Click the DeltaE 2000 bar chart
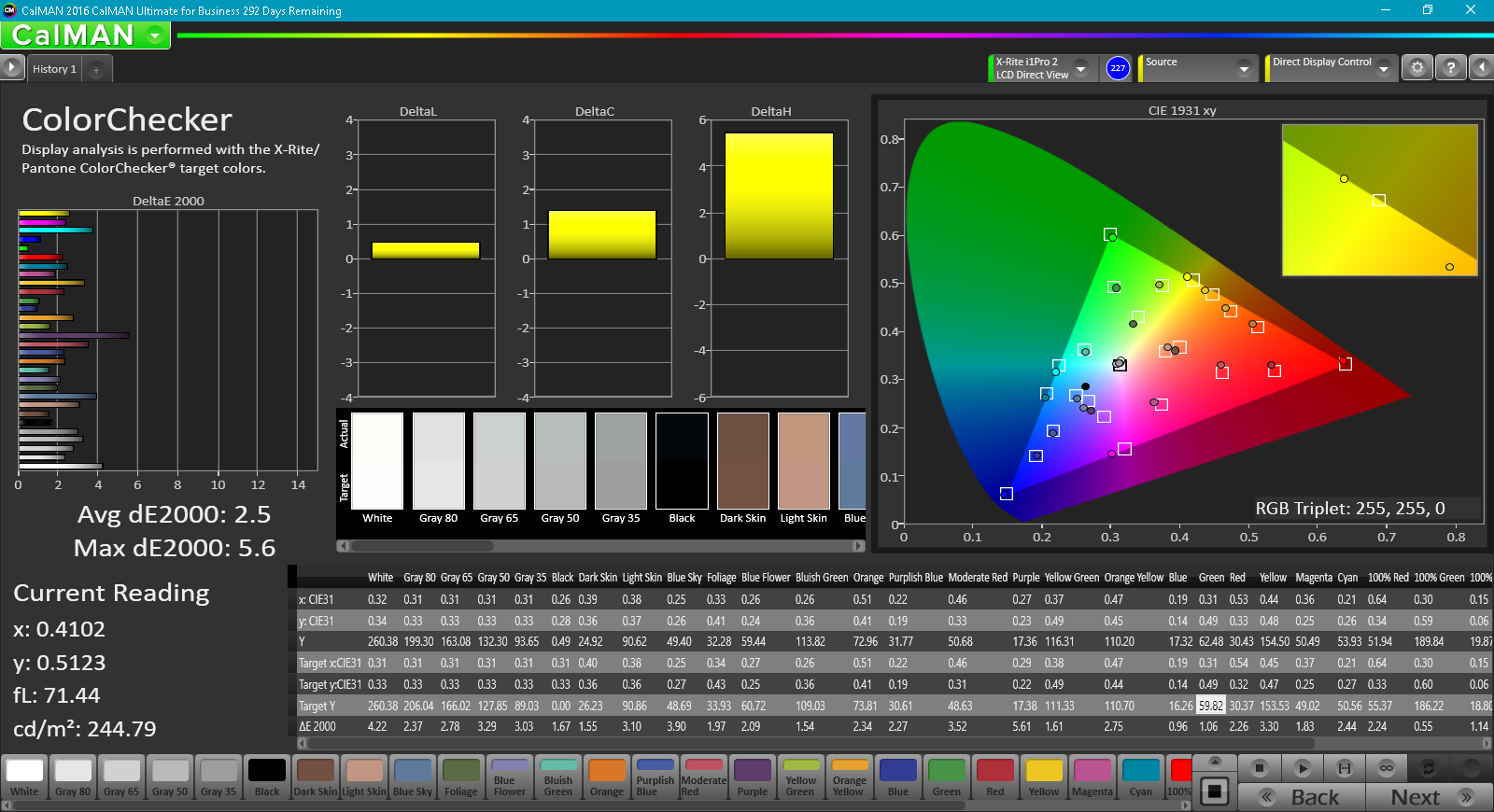This screenshot has width=1494, height=812. (x=168, y=341)
